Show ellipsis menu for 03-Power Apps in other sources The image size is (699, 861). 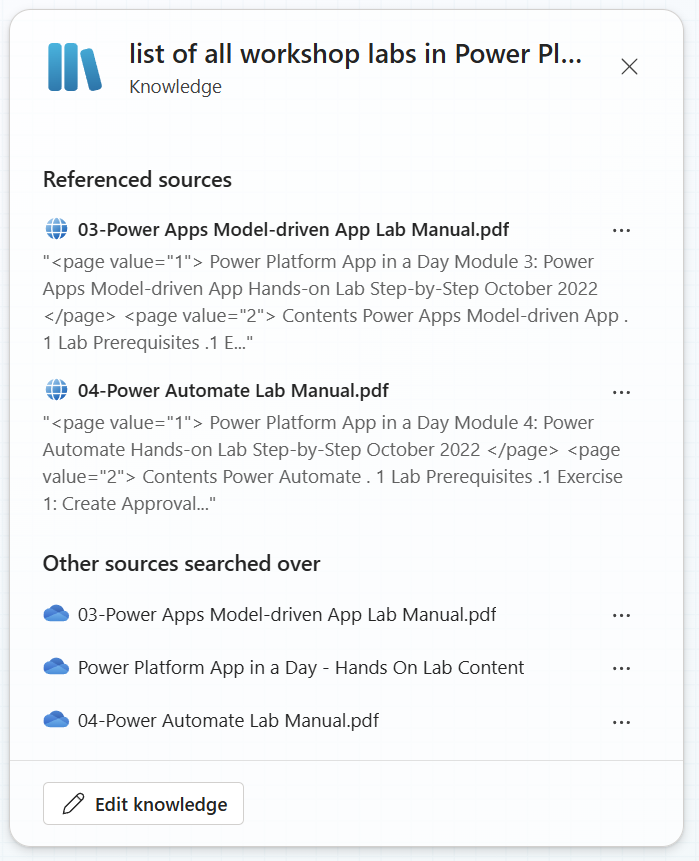coord(622,616)
